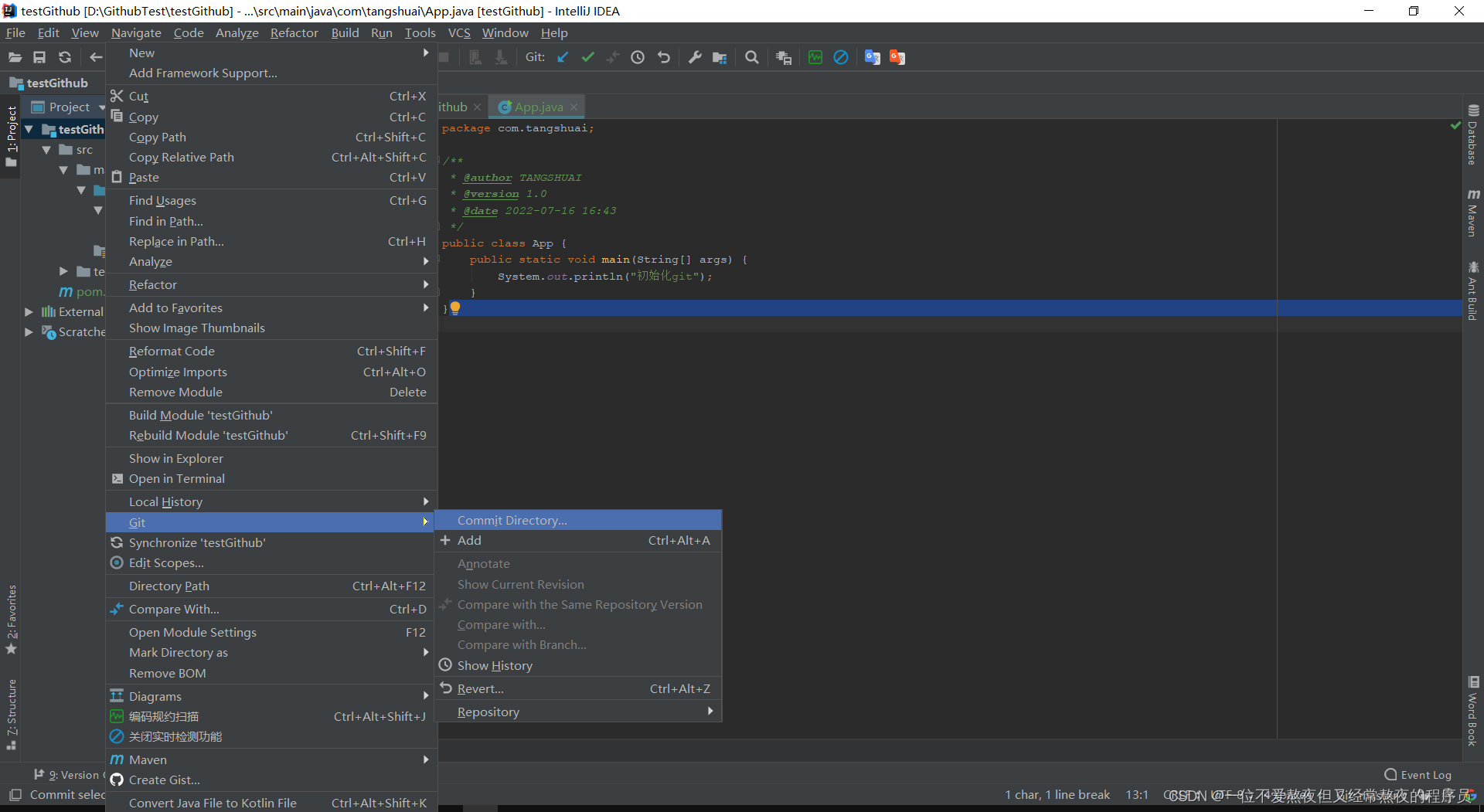This screenshot has height=812, width=1484.
Task: Expand Mark Directory as submenu
Action: pos(271,653)
